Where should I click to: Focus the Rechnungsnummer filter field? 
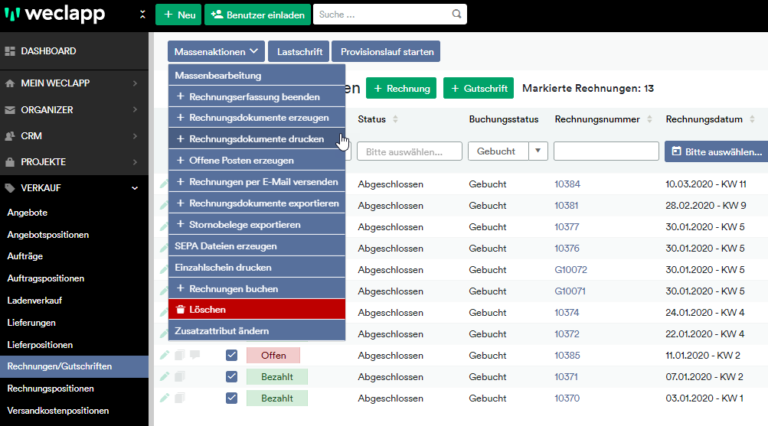pyautogui.click(x=606, y=151)
